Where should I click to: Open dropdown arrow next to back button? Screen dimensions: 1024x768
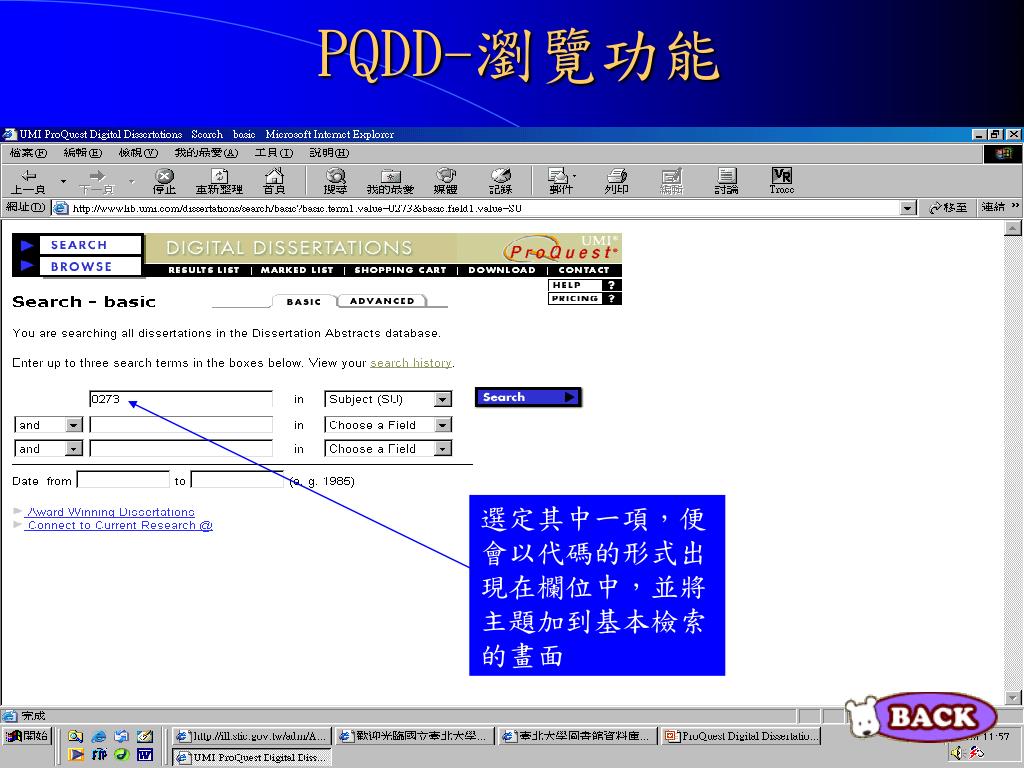click(x=63, y=181)
